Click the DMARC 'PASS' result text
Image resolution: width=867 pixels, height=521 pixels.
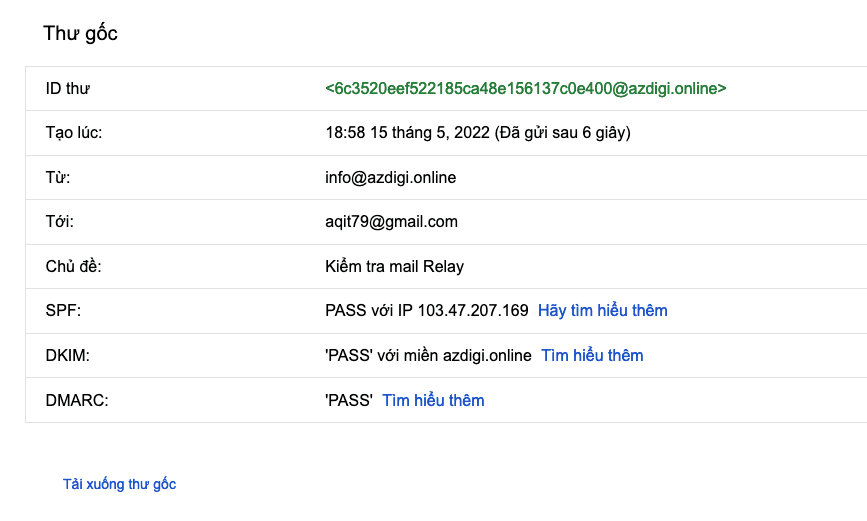point(348,401)
